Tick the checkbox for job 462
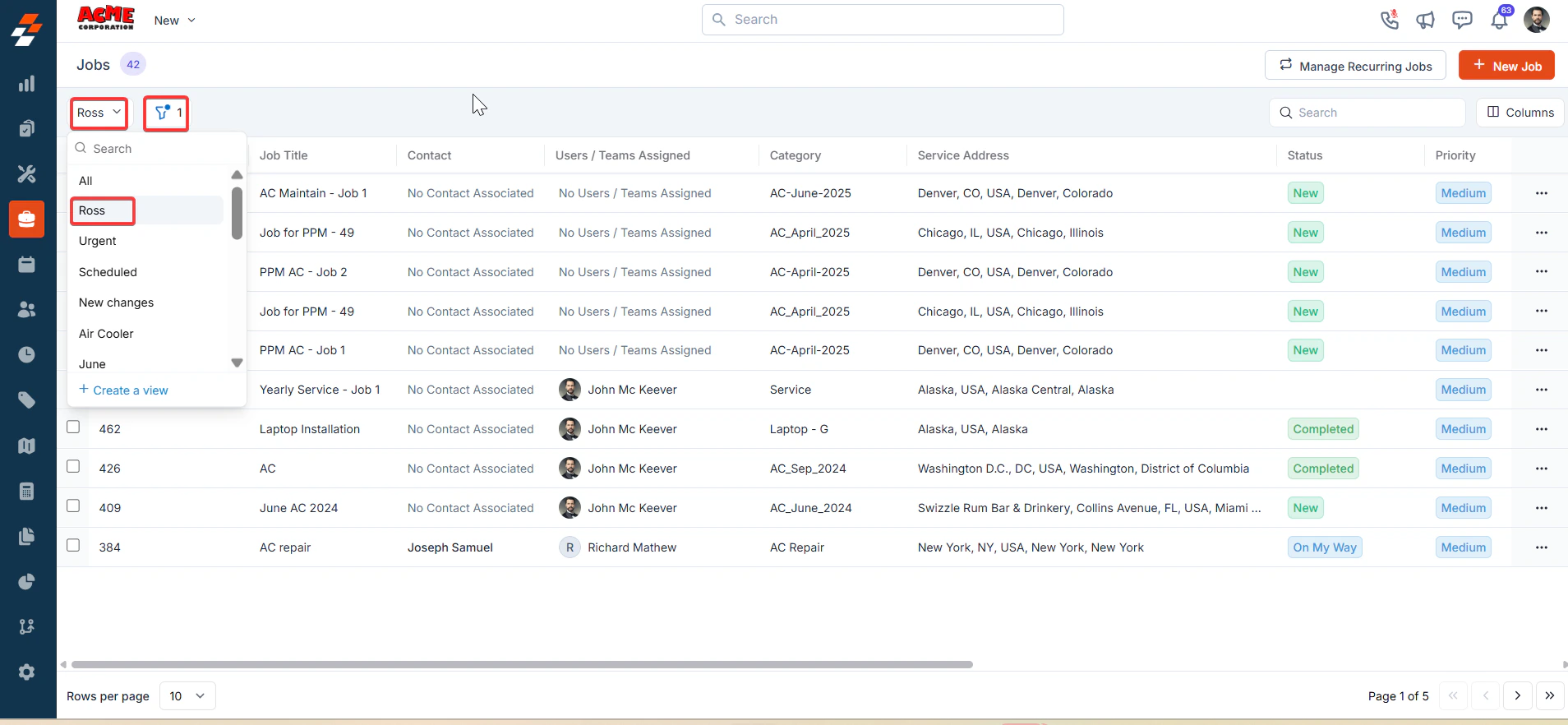 click(x=73, y=427)
